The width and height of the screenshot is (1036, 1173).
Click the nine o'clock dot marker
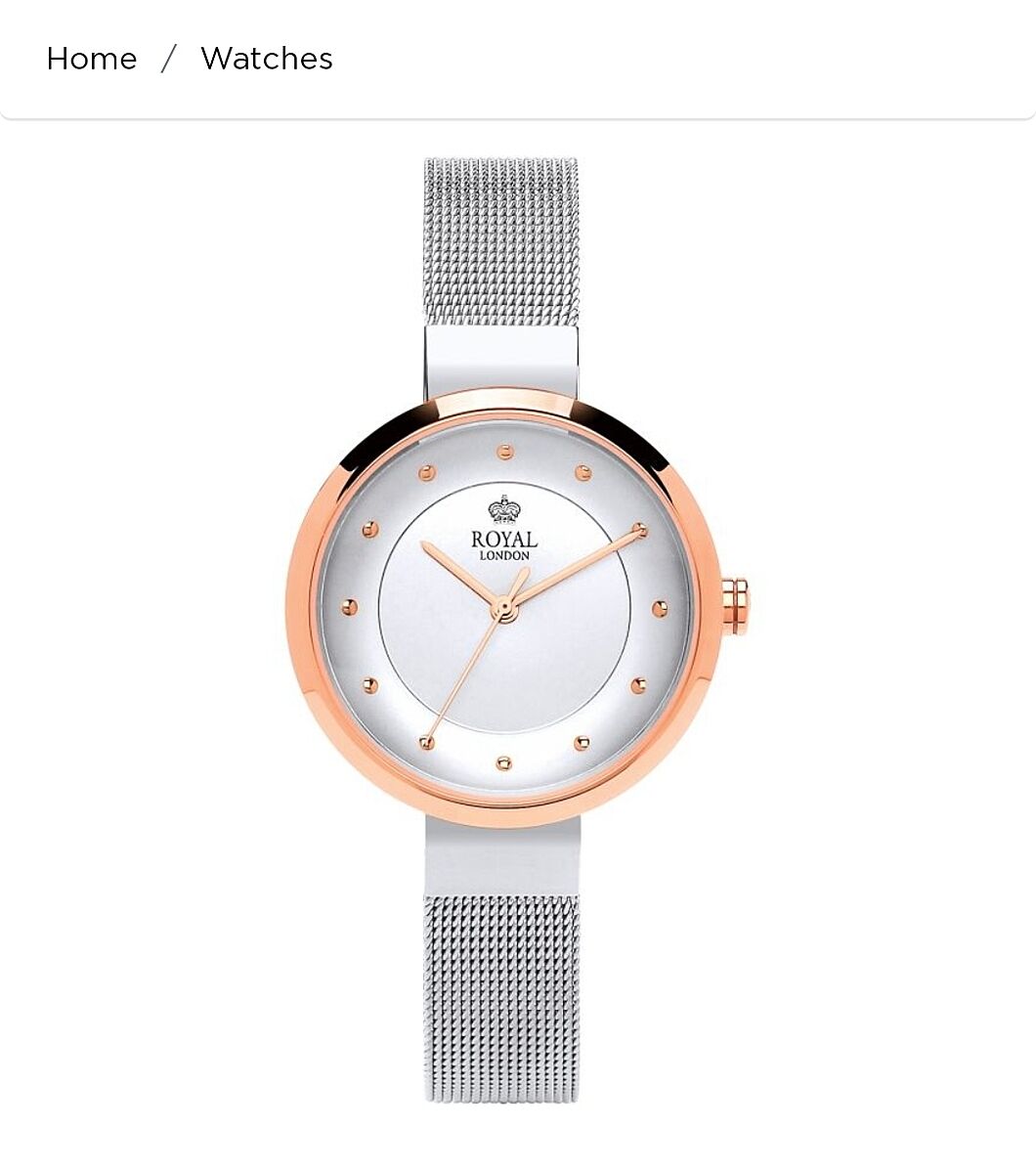[348, 607]
